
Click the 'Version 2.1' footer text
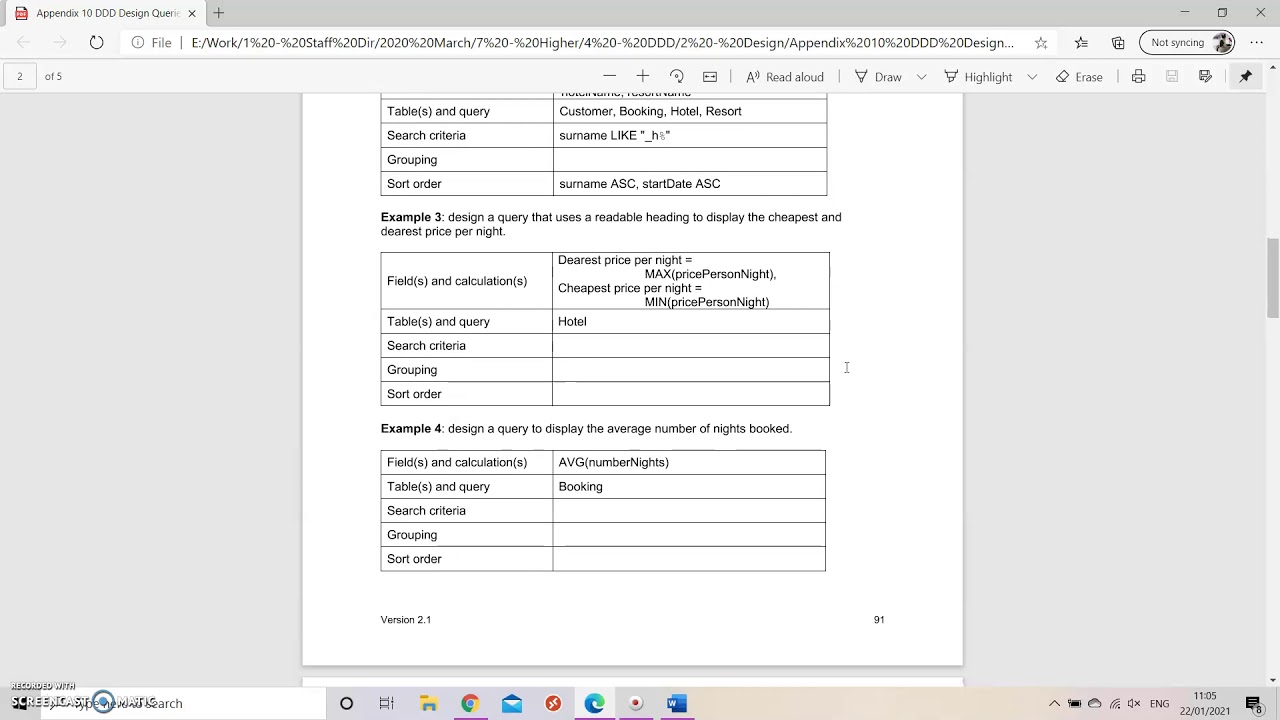coord(406,620)
